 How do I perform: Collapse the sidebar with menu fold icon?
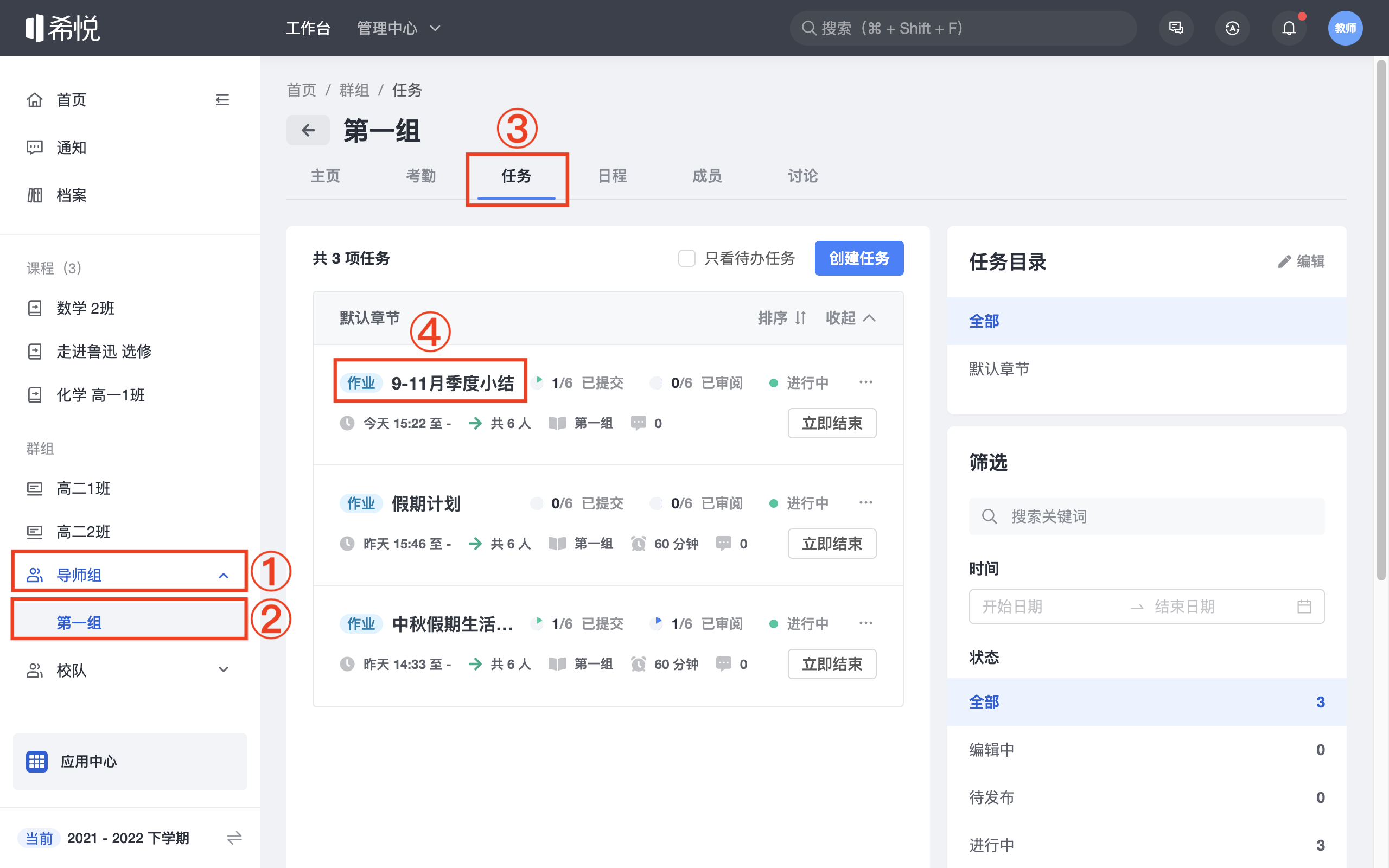click(x=222, y=100)
